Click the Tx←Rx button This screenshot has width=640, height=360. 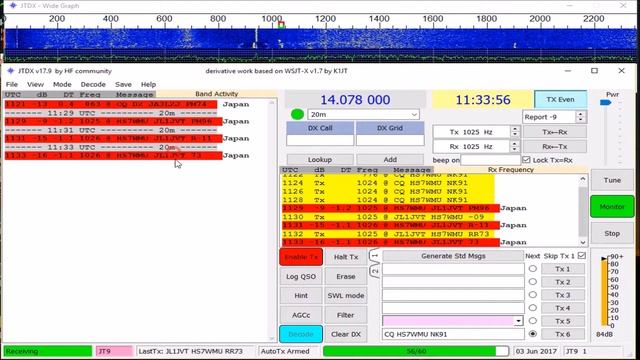(555, 132)
